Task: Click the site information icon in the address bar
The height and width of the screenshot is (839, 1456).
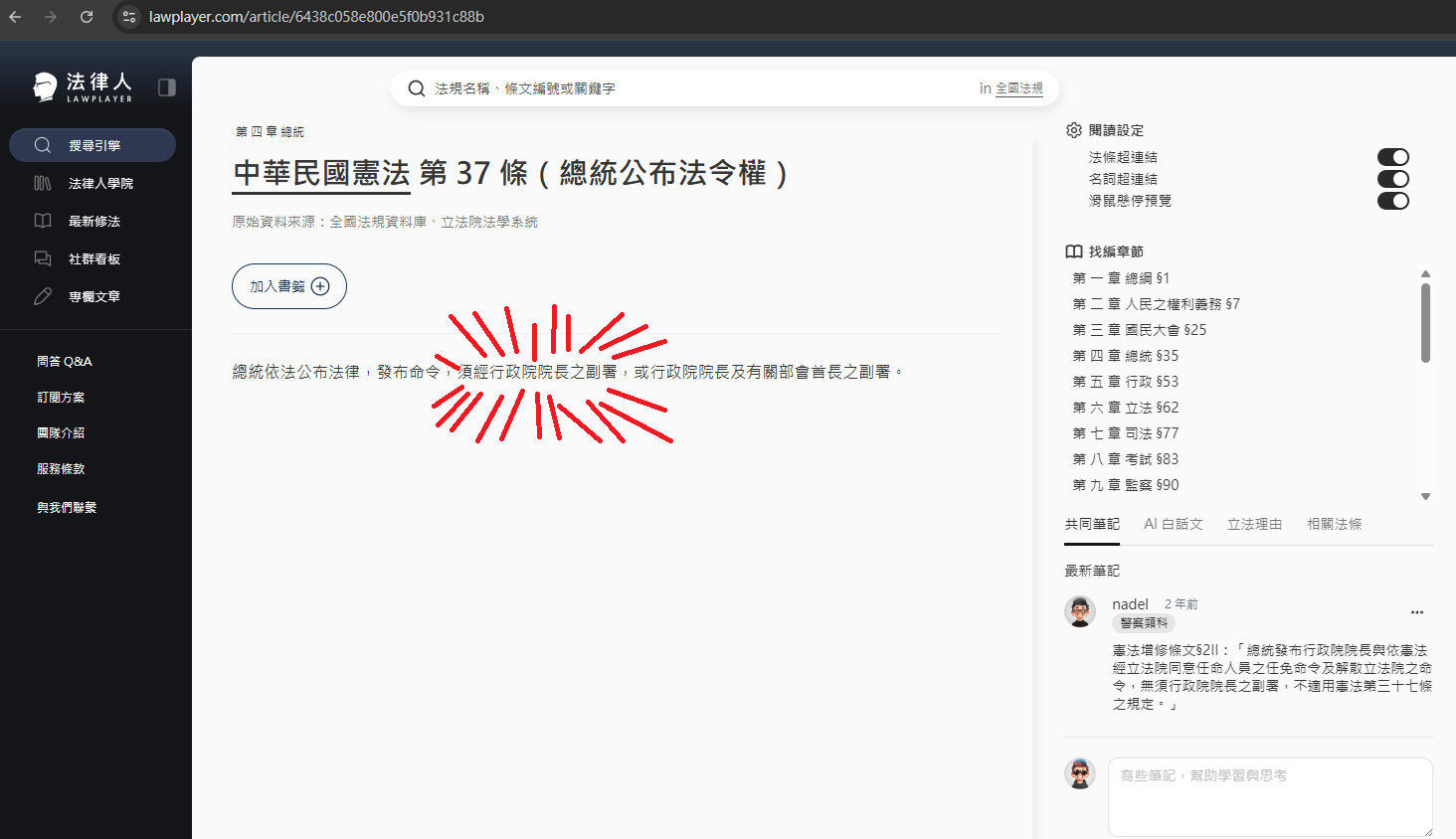Action: pos(128,17)
